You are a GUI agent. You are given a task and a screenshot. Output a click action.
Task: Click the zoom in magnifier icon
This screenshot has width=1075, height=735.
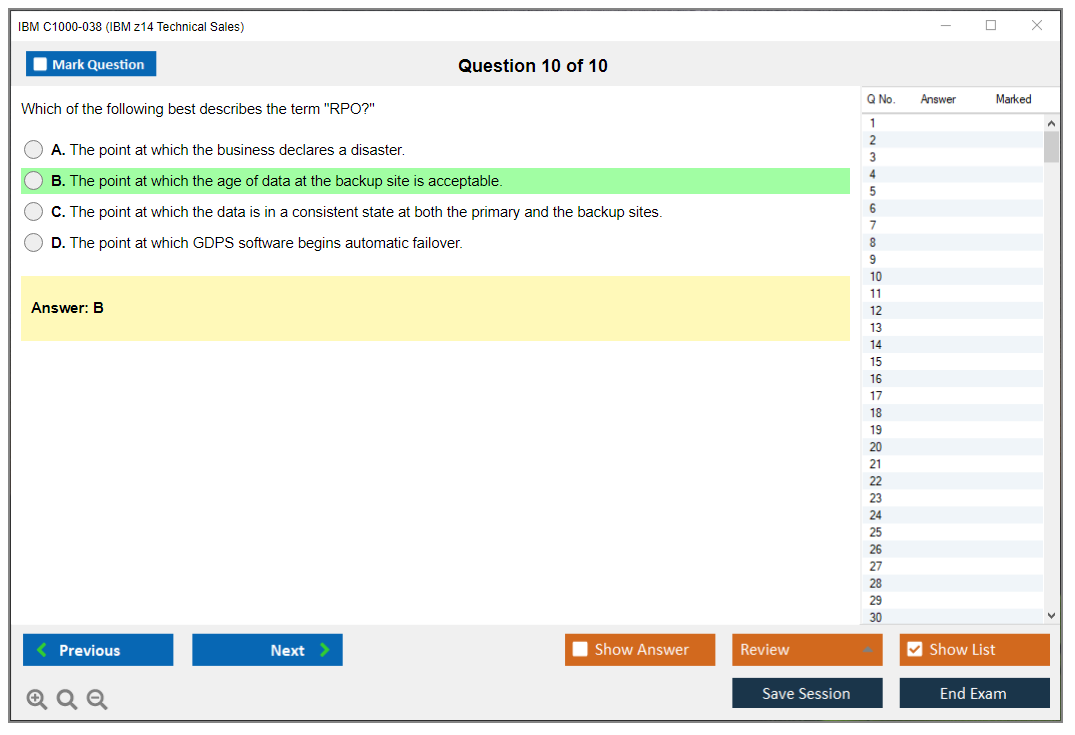click(x=37, y=700)
